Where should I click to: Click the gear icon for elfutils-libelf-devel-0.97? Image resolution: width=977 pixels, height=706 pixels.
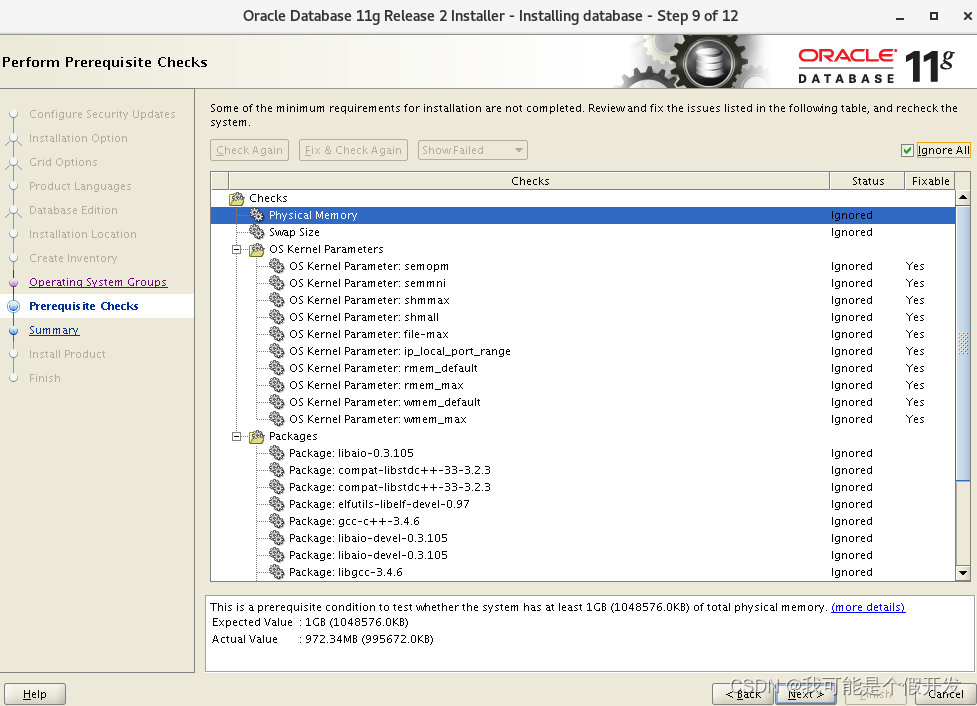(277, 504)
